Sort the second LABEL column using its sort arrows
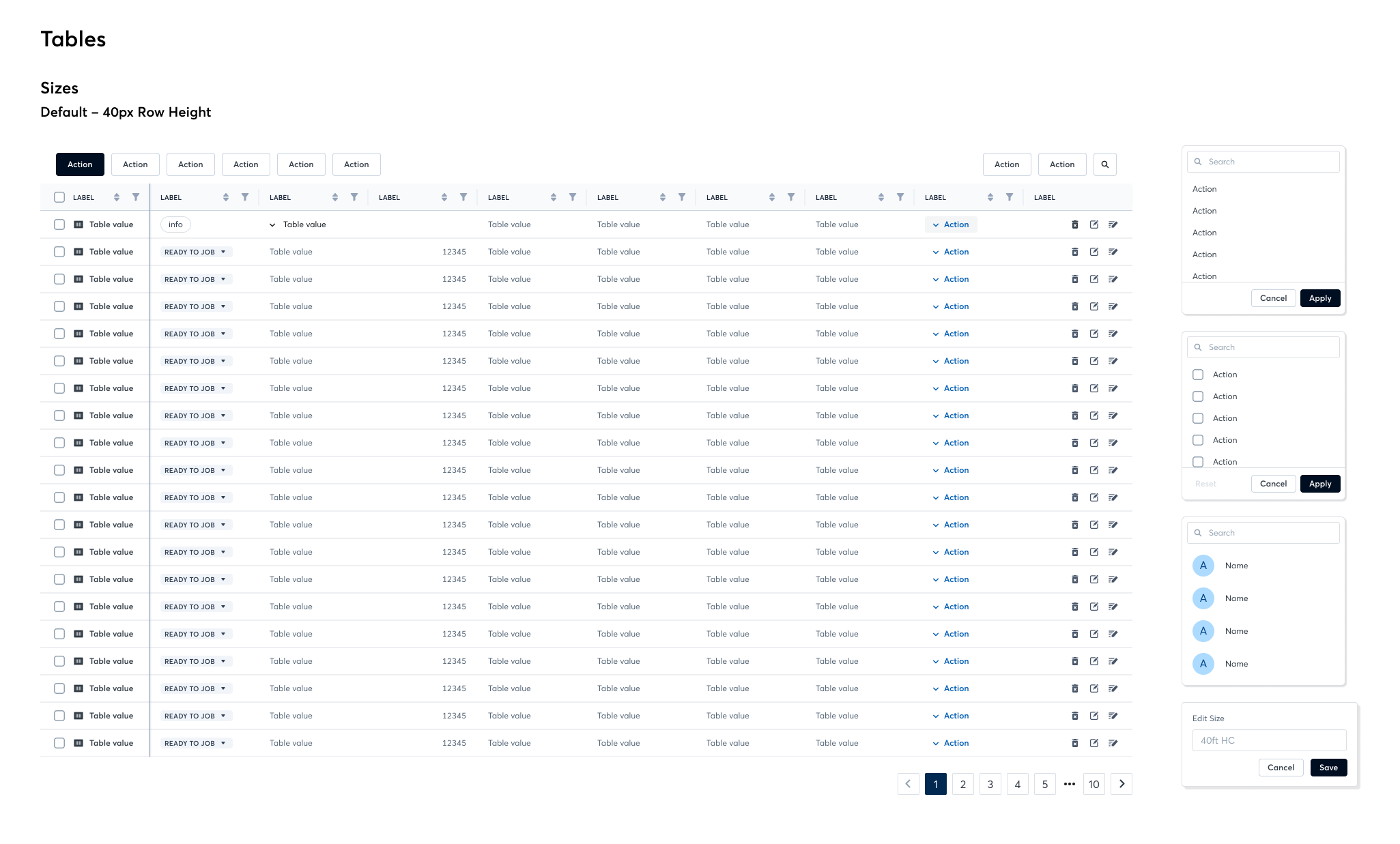The image size is (1400, 844). [225, 197]
